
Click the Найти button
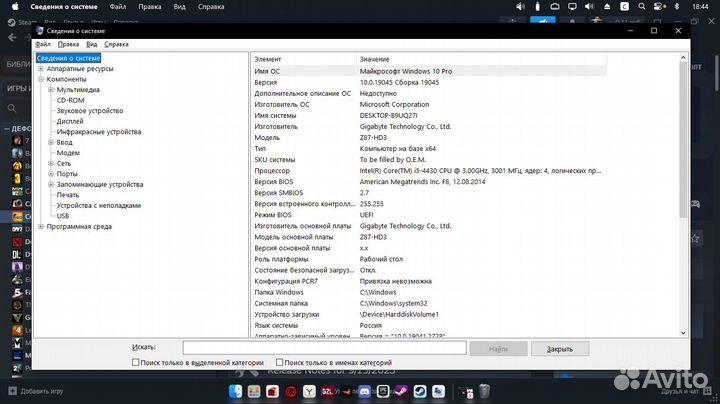tap(498, 349)
